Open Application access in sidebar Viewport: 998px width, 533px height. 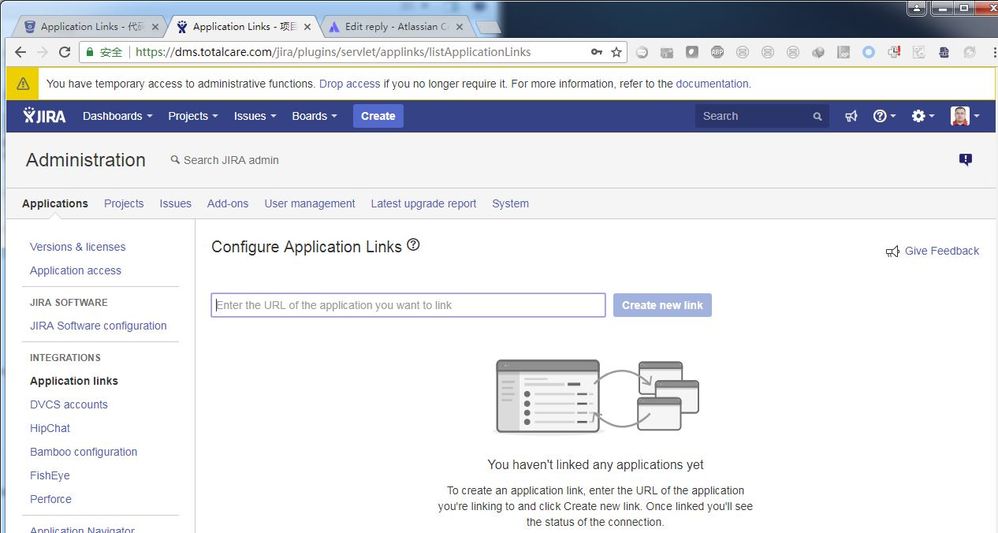click(75, 271)
